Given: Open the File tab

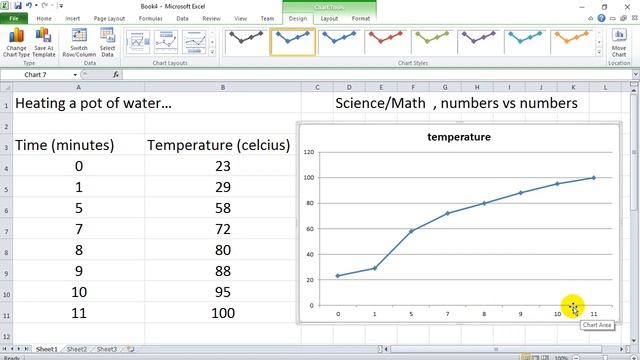Looking at the screenshot, I should point(14,18).
